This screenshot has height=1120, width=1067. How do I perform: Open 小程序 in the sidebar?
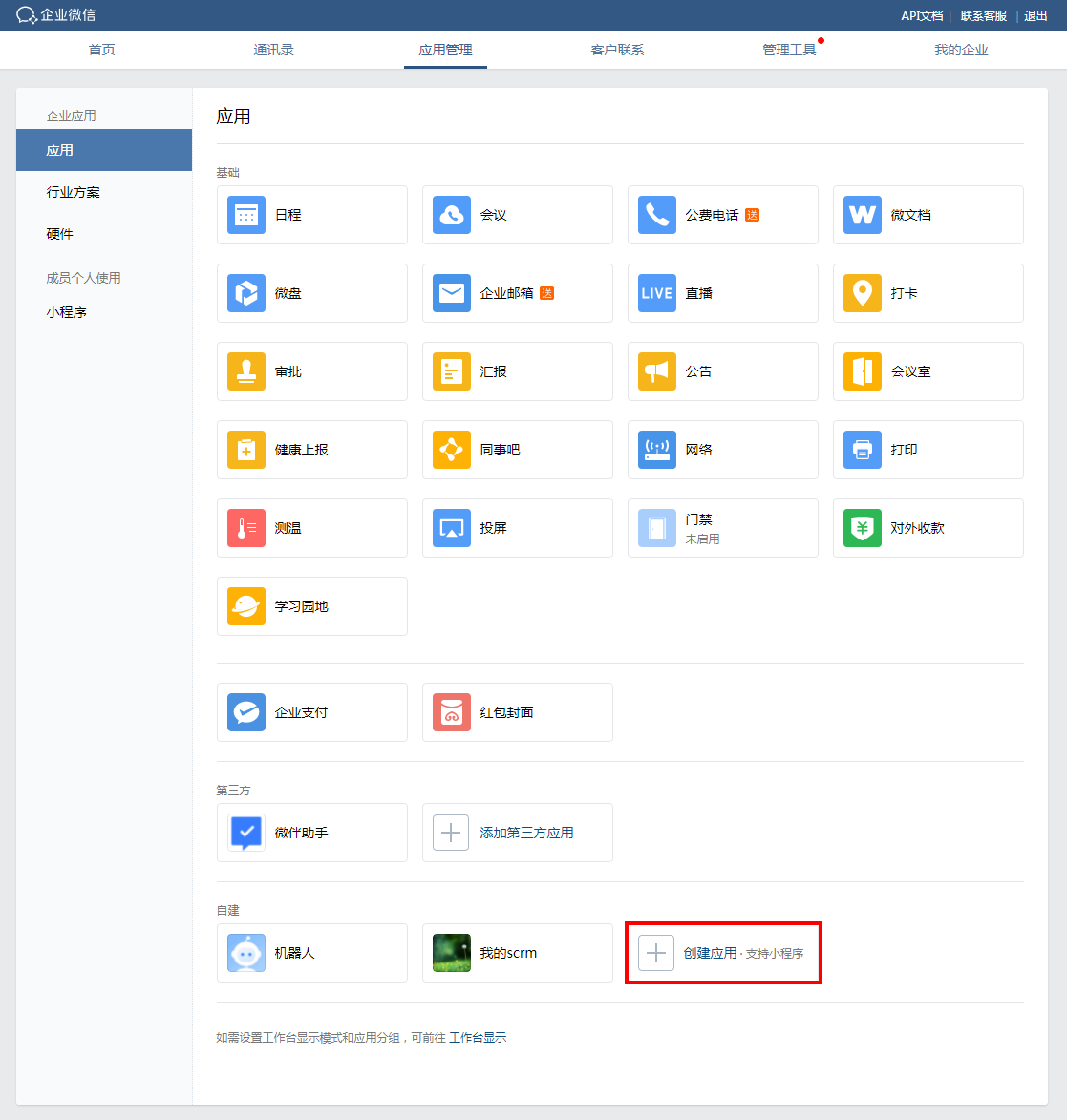(x=67, y=312)
